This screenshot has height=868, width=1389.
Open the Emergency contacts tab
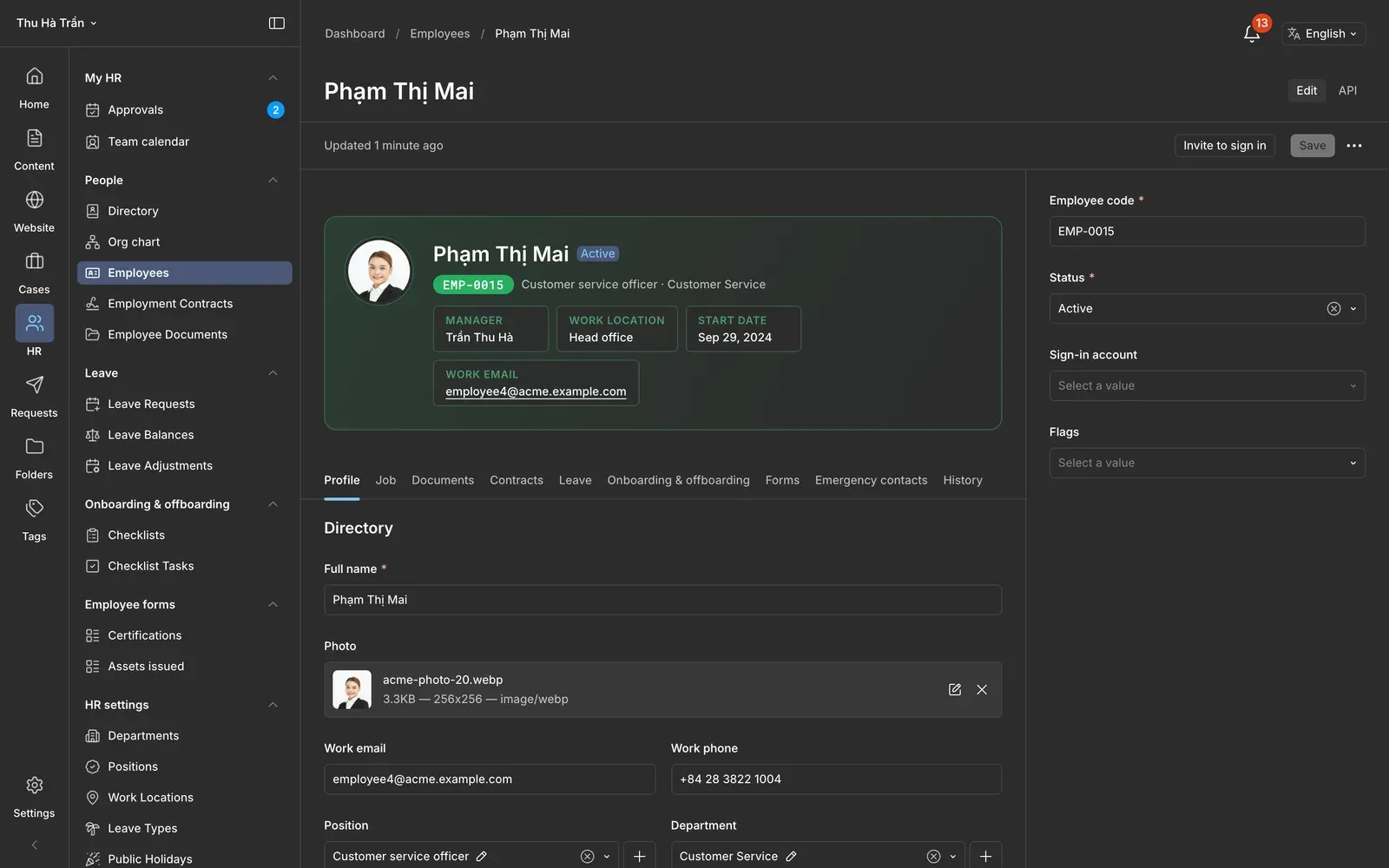click(871, 481)
